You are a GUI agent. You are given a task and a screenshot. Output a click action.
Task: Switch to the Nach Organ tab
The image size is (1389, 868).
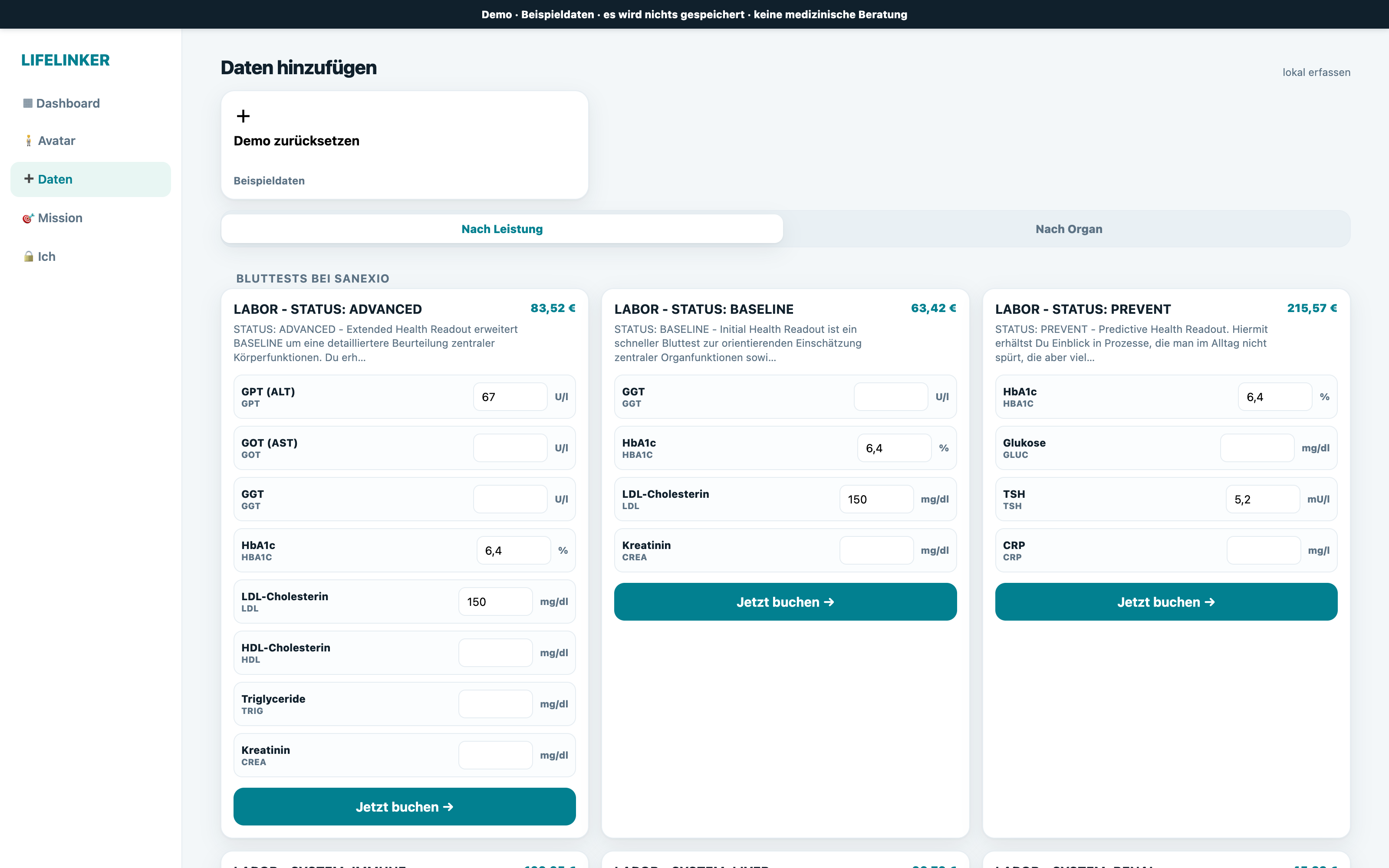1068,229
